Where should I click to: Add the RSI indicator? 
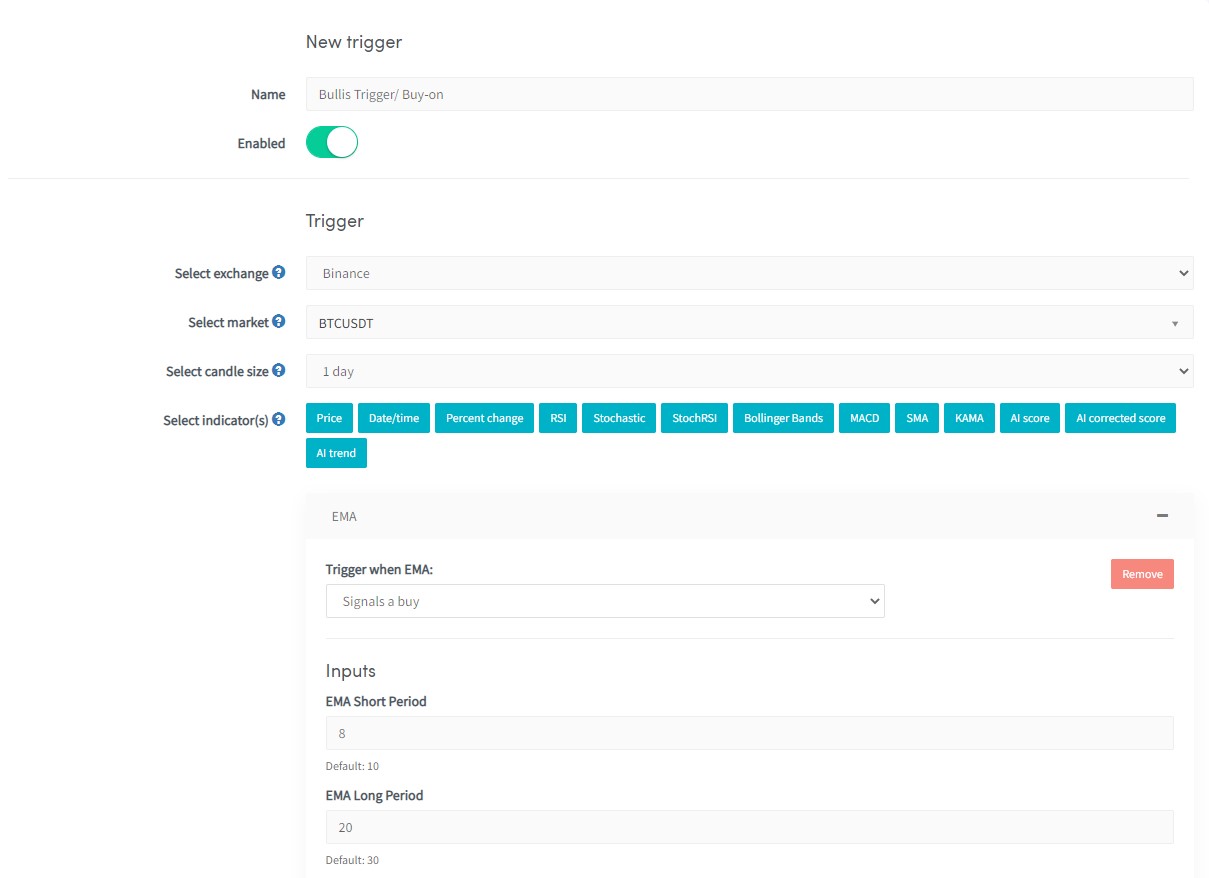558,418
